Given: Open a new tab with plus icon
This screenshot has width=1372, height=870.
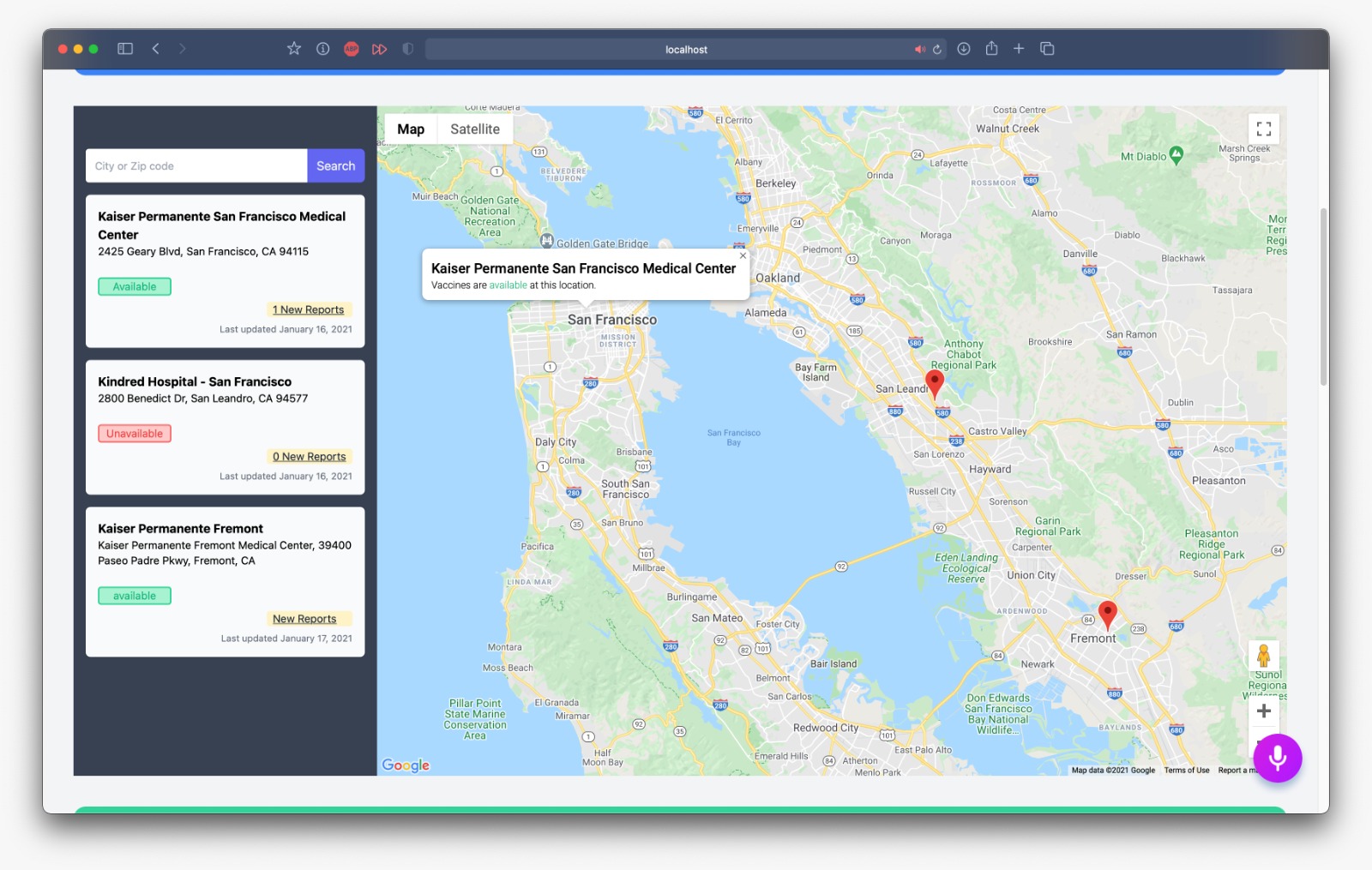Looking at the screenshot, I should tap(1019, 49).
